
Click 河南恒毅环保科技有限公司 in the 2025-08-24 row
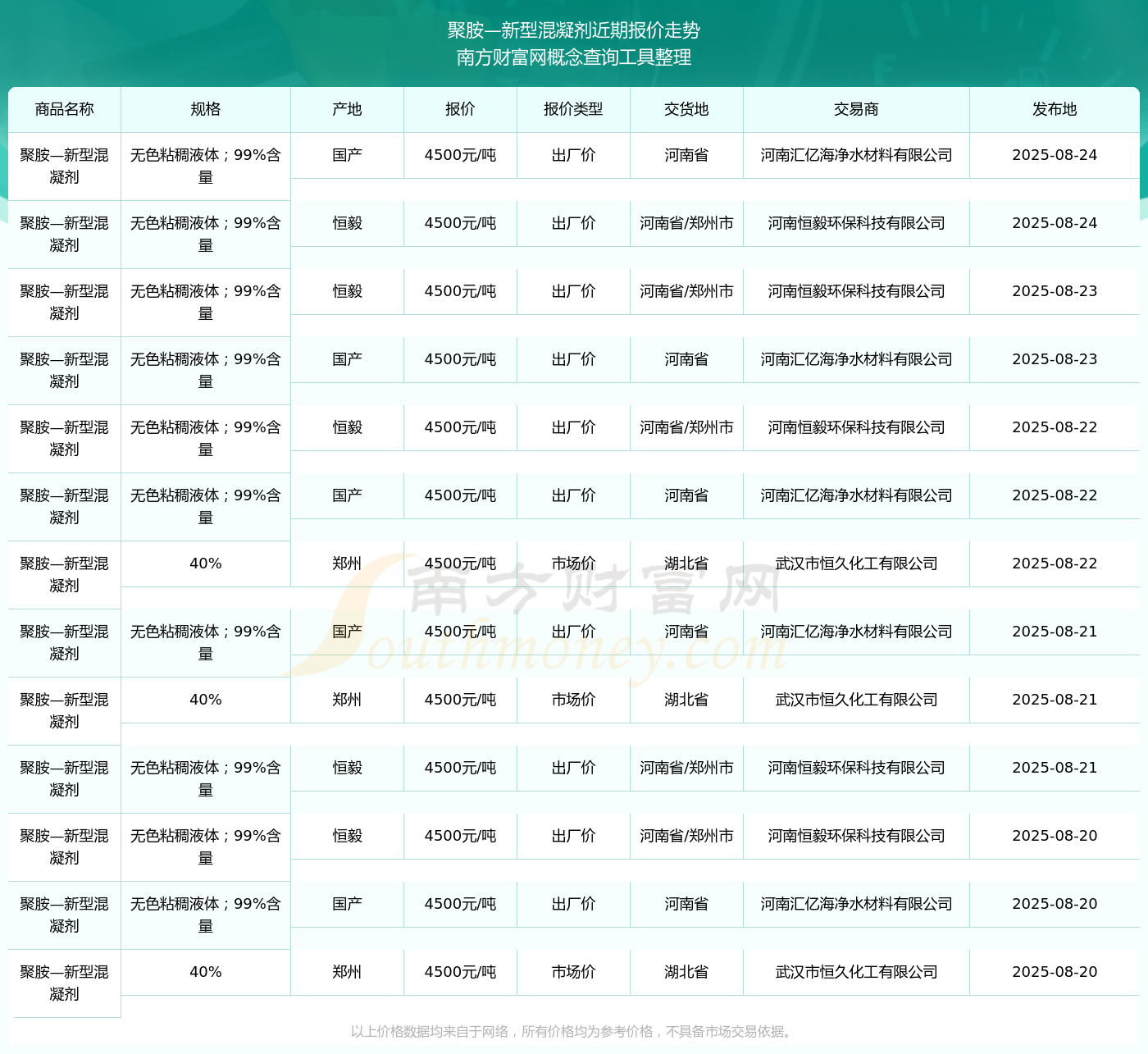pyautogui.click(x=856, y=223)
